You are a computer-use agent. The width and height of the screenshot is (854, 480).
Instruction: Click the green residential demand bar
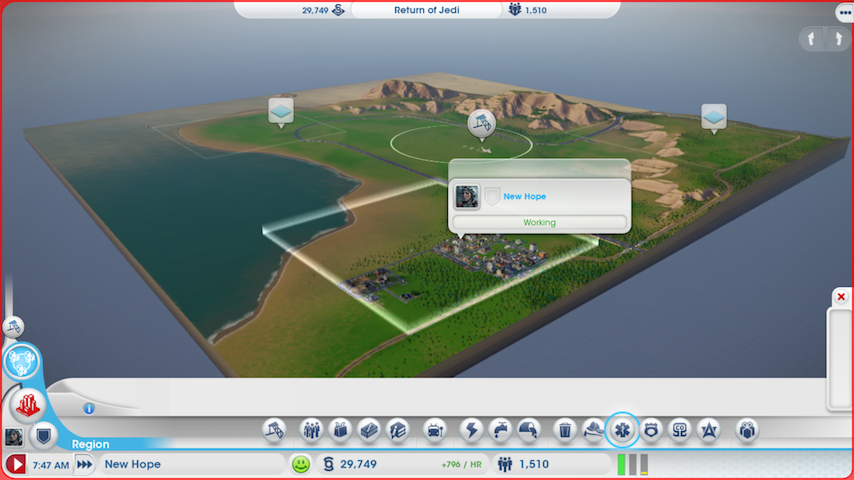621,464
